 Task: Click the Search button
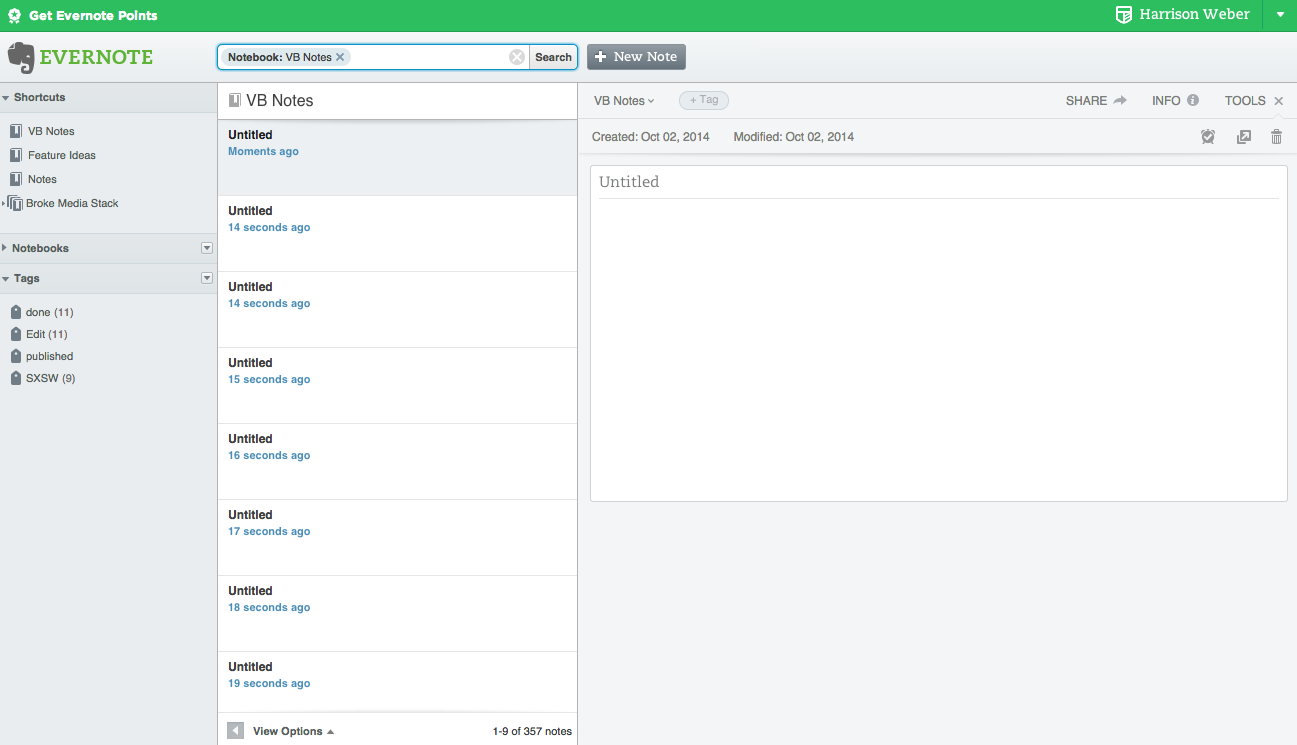[553, 57]
